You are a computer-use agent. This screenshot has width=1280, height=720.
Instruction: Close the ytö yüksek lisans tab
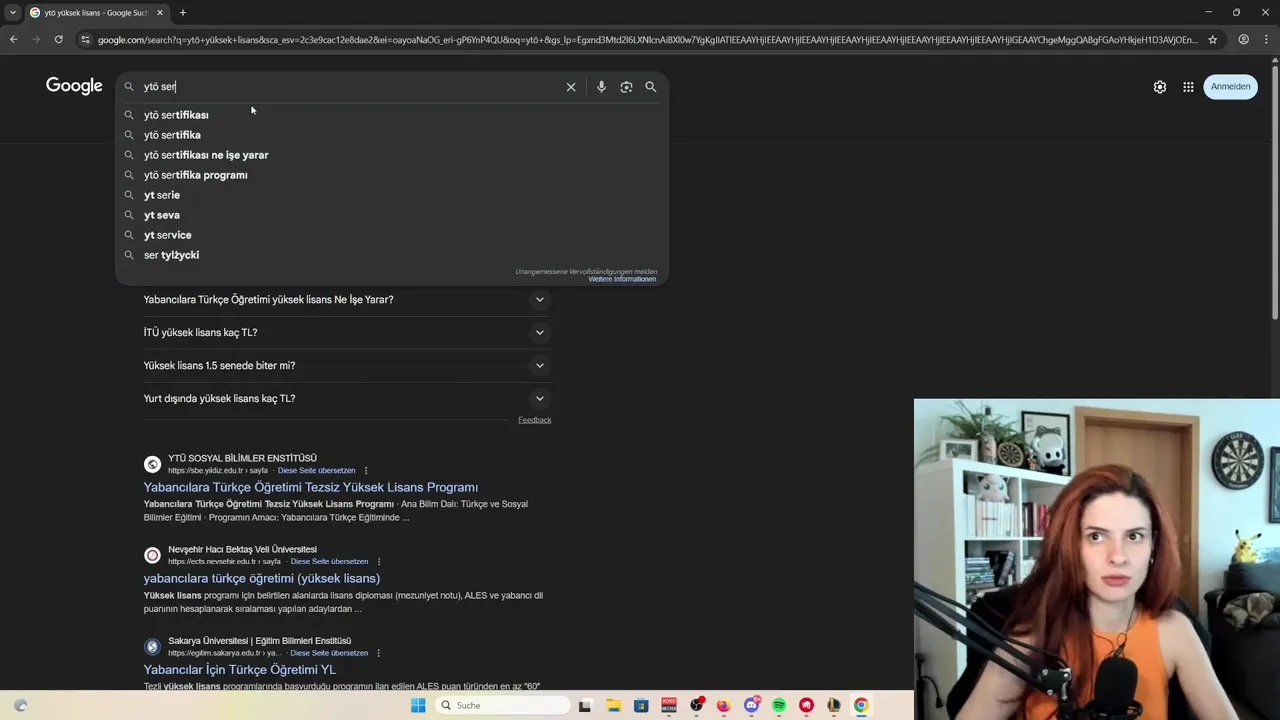160,13
